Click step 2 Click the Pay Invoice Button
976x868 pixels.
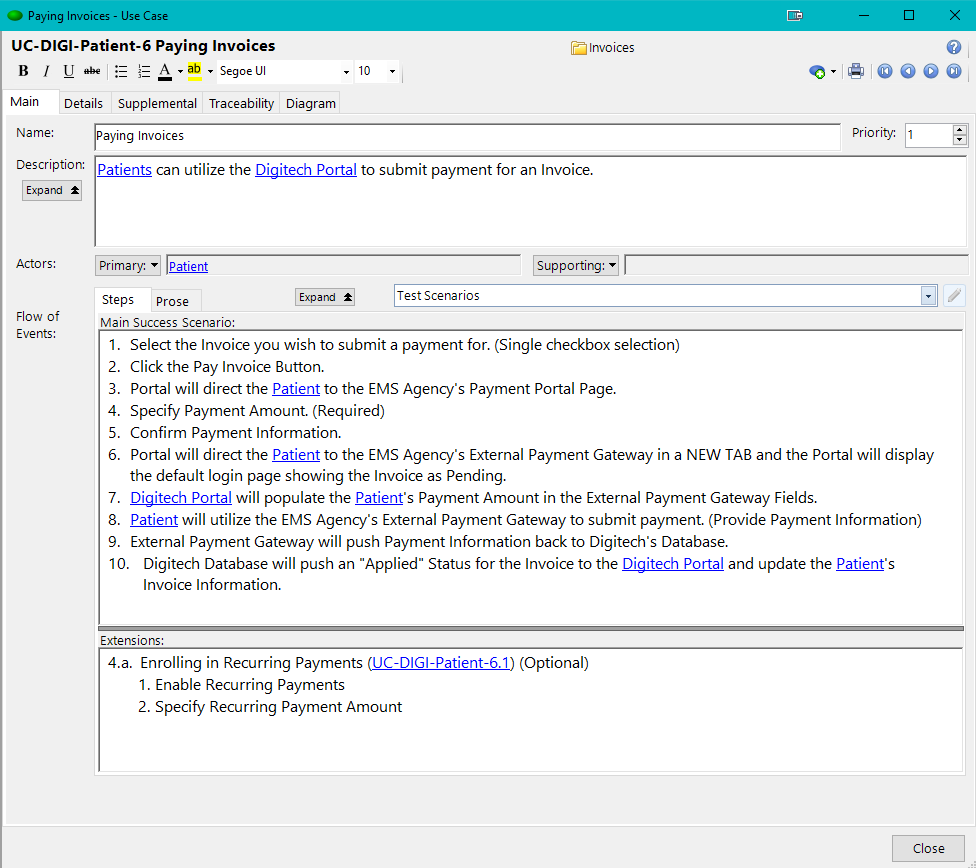[227, 367]
